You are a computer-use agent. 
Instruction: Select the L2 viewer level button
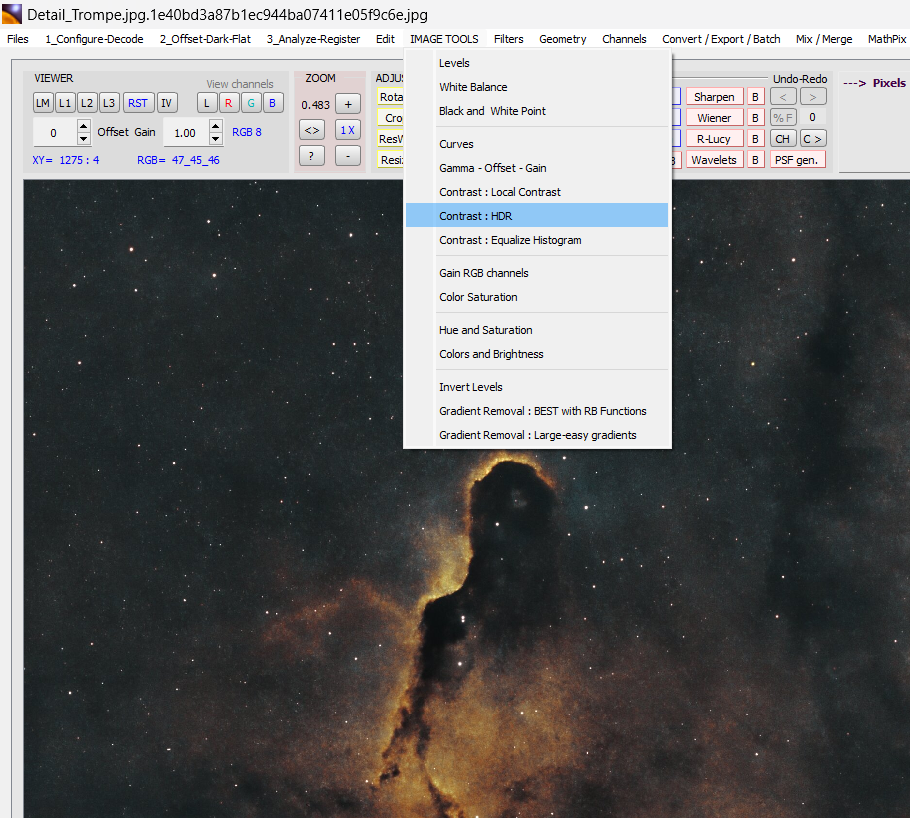coord(87,103)
